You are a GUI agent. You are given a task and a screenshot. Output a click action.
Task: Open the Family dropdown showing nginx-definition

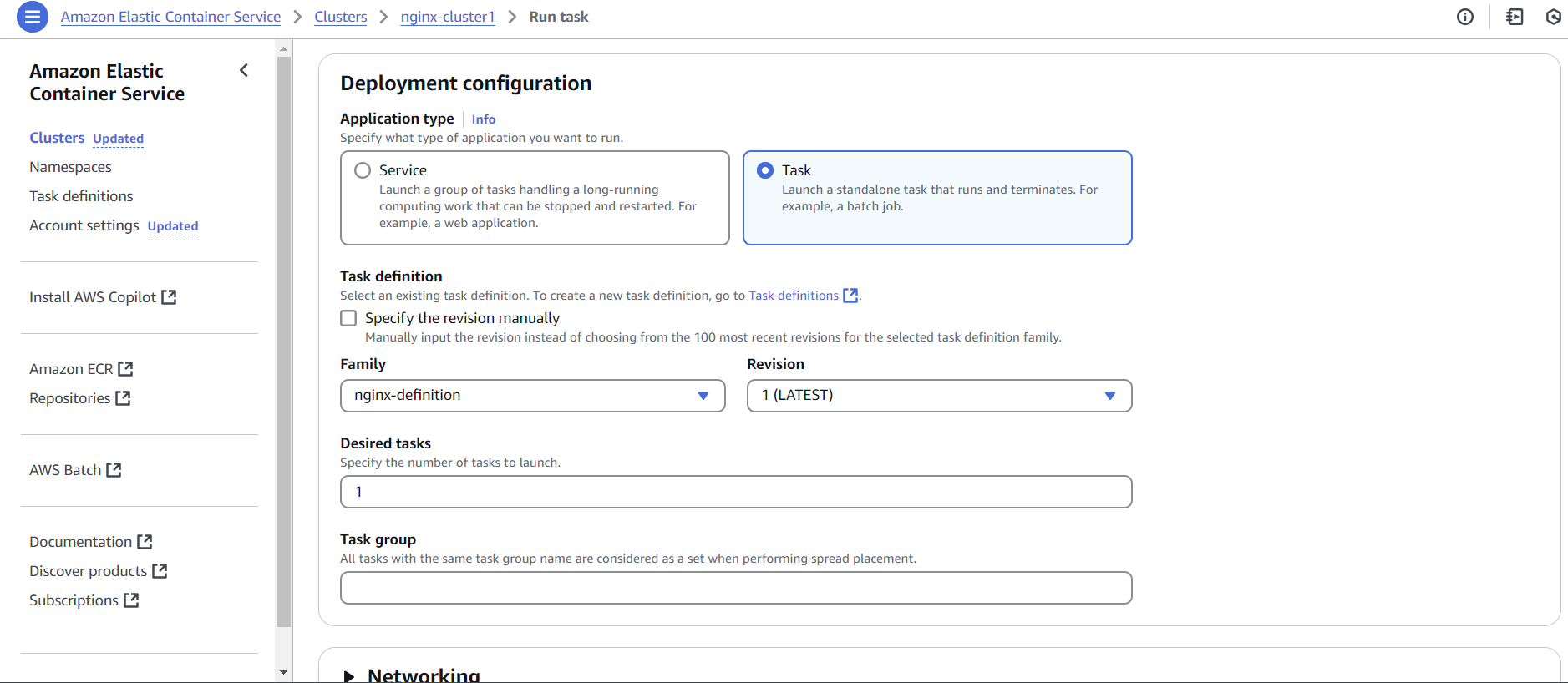tap(532, 396)
